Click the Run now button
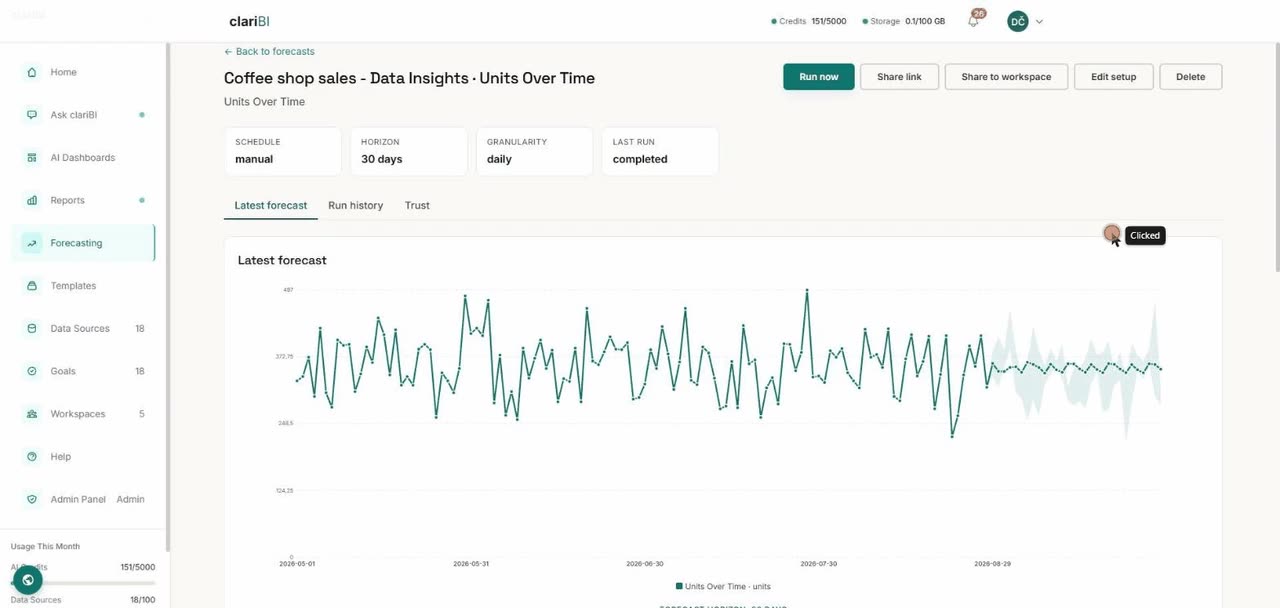 pyautogui.click(x=819, y=77)
